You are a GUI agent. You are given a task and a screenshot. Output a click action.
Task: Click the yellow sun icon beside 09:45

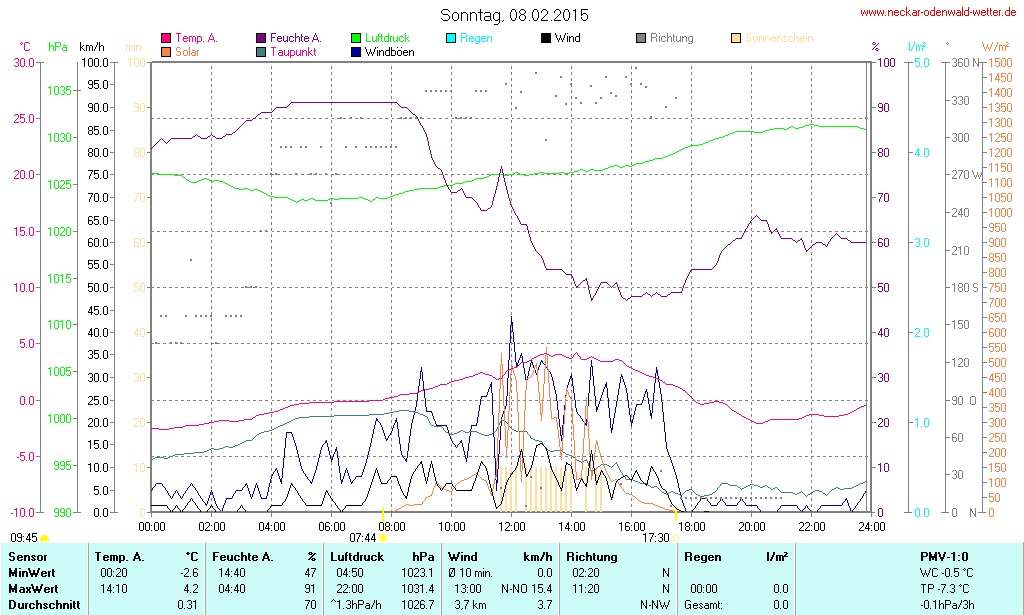[x=44, y=540]
